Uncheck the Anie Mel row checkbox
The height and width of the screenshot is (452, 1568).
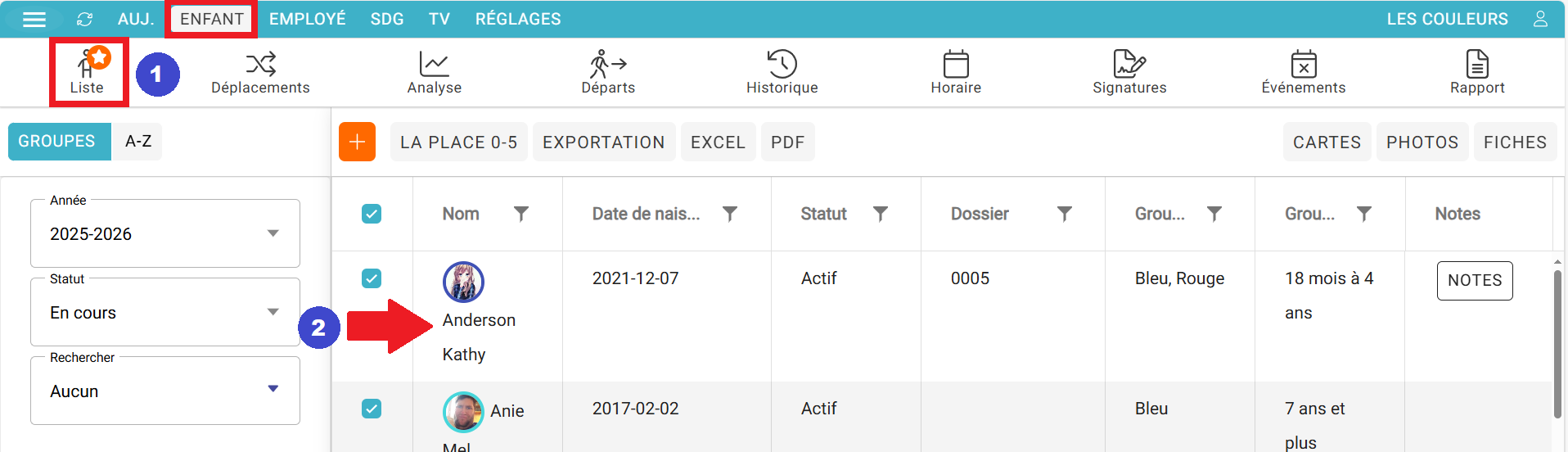point(372,409)
